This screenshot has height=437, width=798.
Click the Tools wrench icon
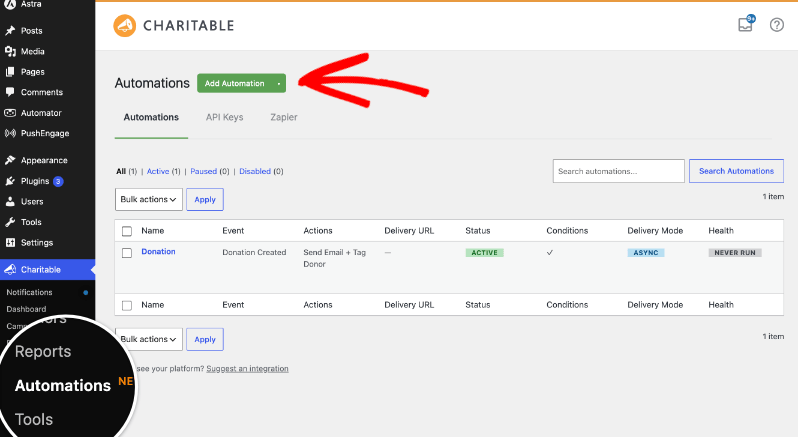coord(10,222)
